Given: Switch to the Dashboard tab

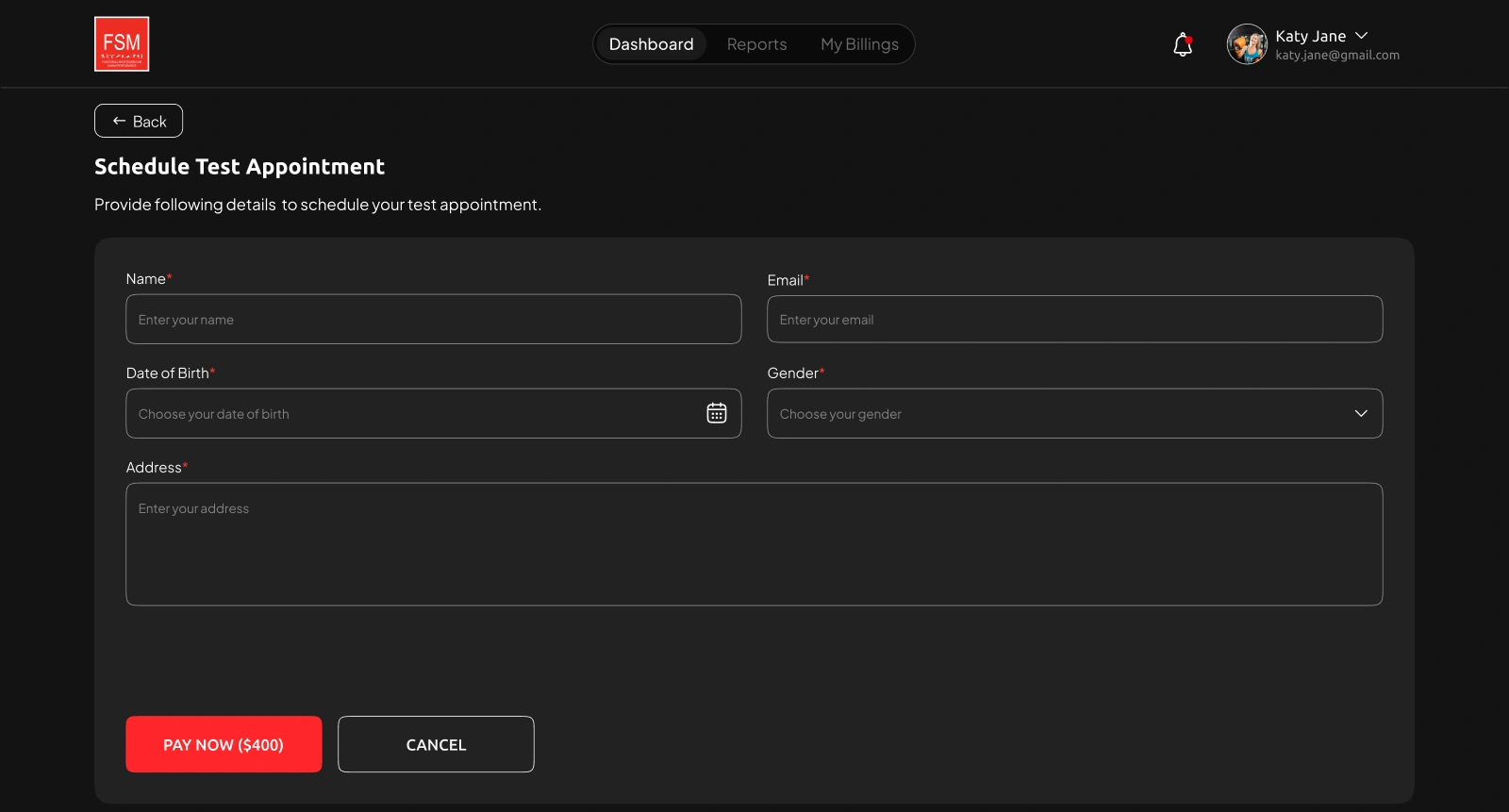Looking at the screenshot, I should click(x=651, y=44).
